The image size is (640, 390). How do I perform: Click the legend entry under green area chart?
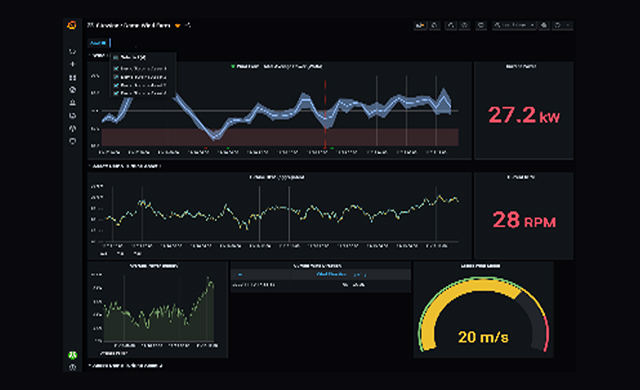coord(113,353)
